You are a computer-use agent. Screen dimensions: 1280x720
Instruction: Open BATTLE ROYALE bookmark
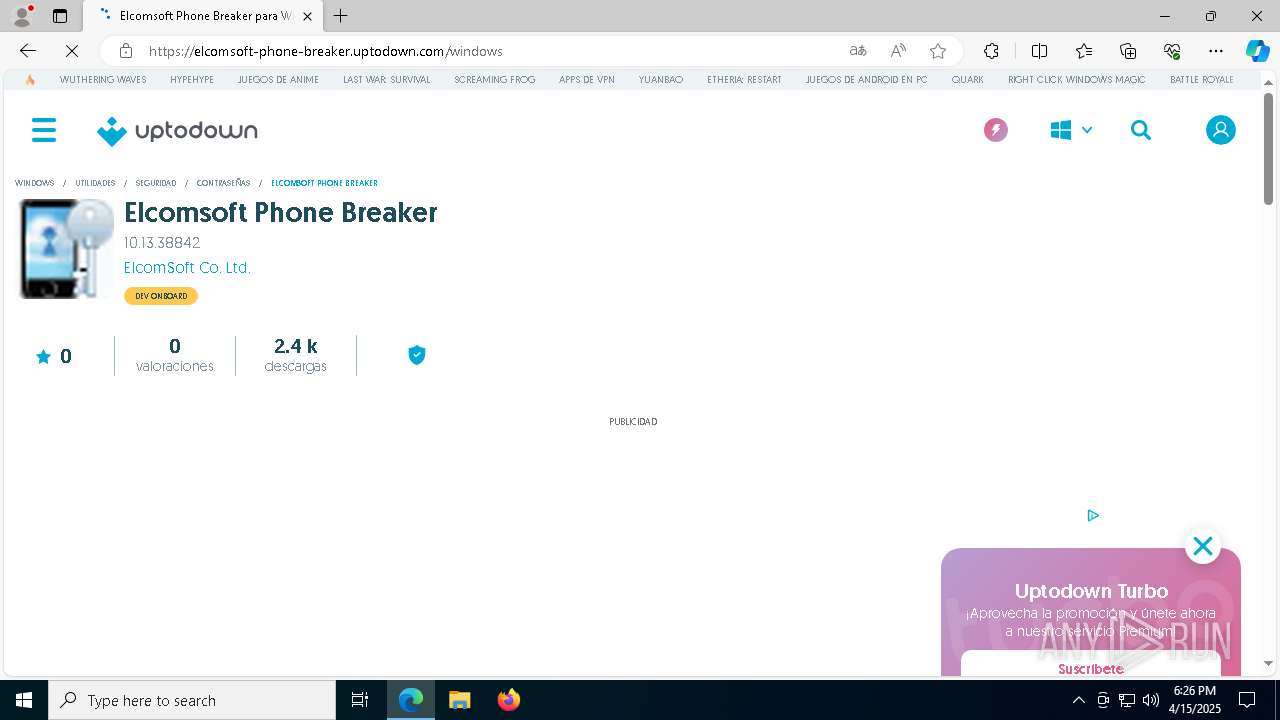point(1202,79)
